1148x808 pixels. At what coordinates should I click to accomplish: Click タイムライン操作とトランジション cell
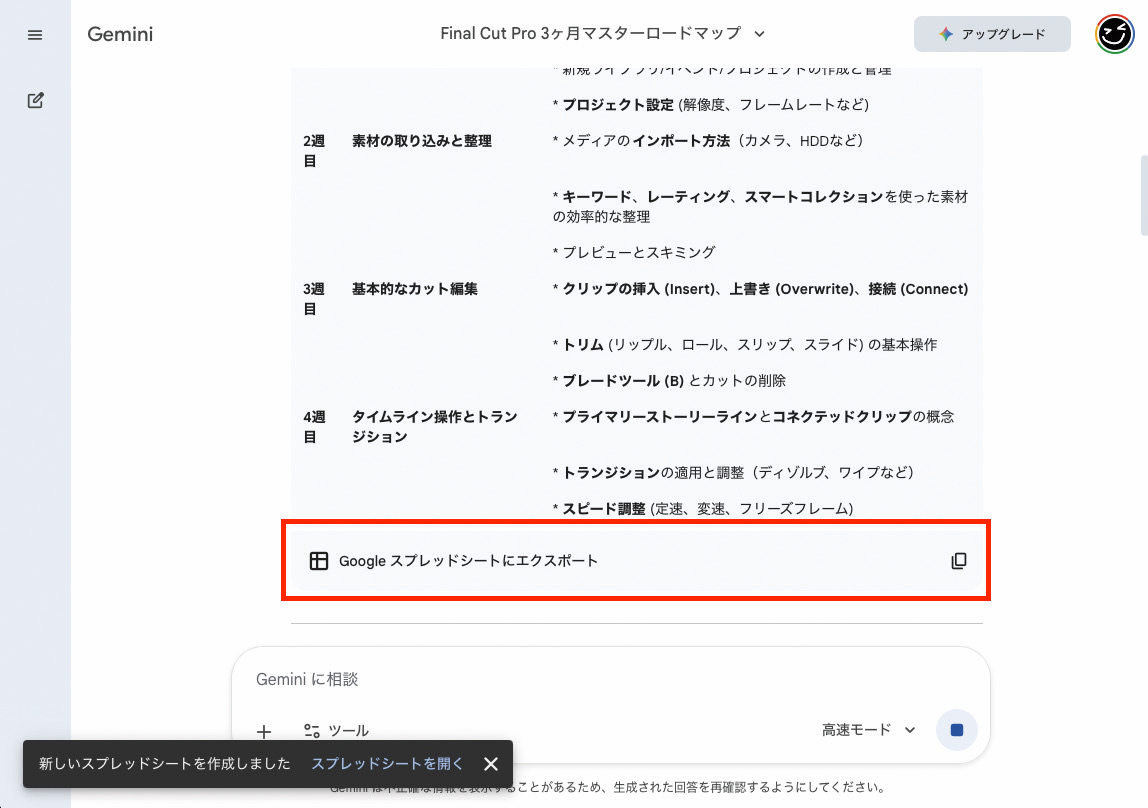(435, 427)
